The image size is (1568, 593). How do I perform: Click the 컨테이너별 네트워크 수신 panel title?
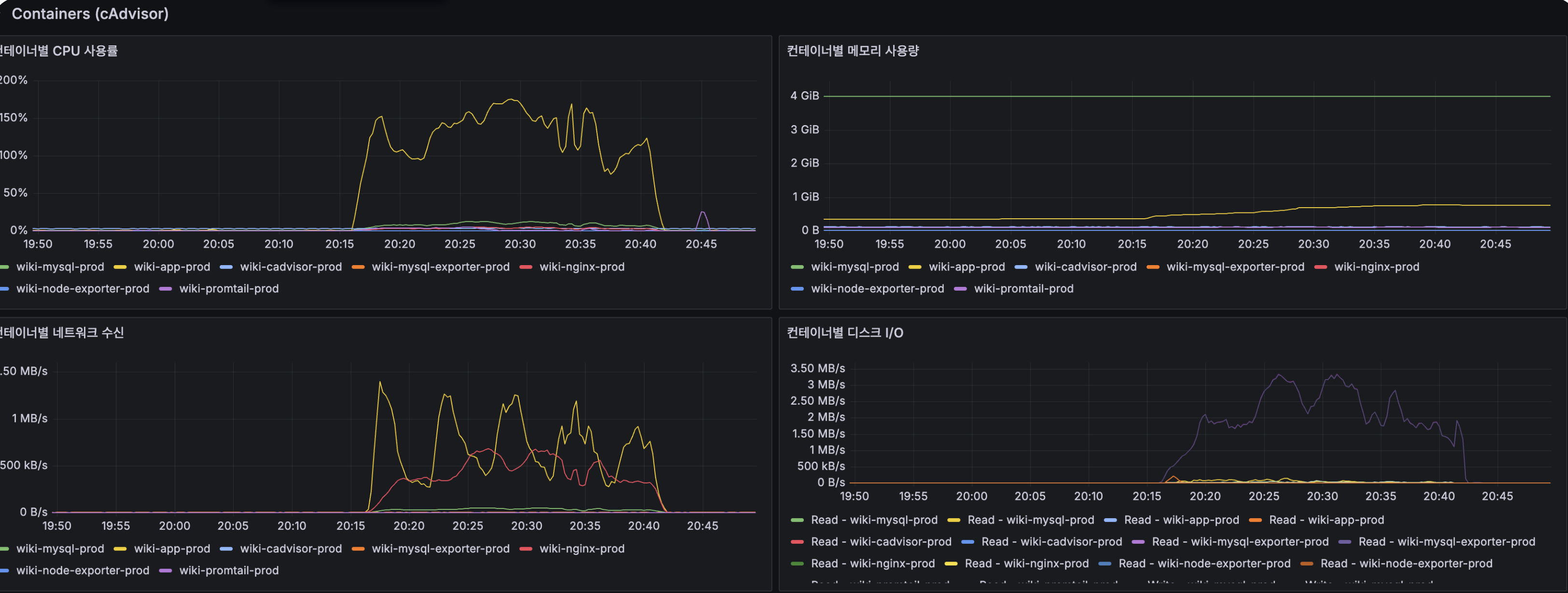tap(61, 333)
